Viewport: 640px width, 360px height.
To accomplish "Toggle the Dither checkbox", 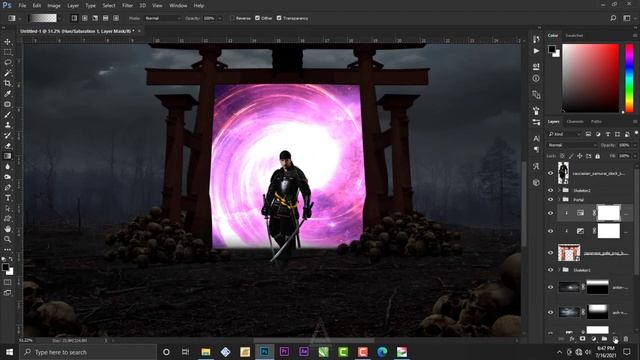I will (x=257, y=18).
